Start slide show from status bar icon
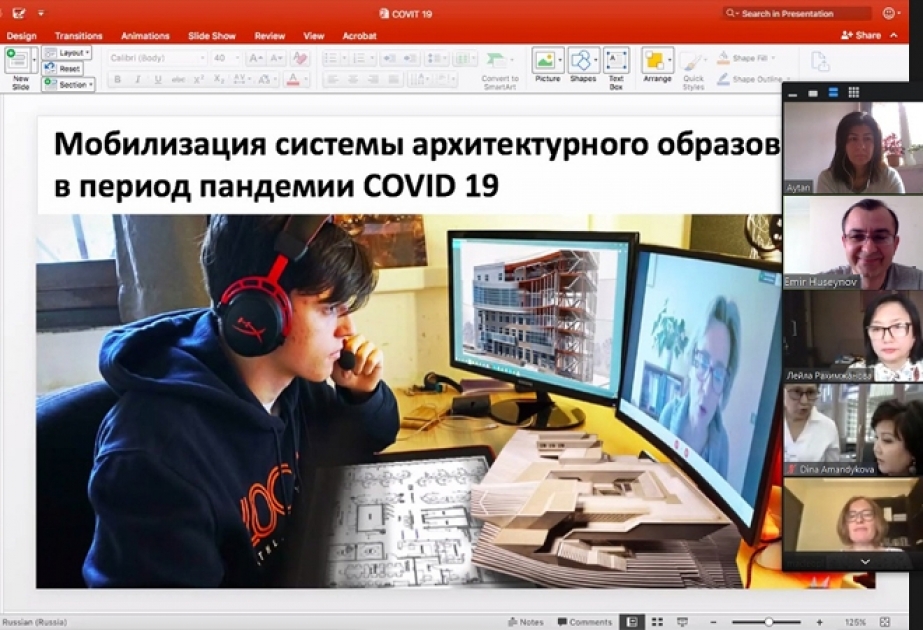Image resolution: width=923 pixels, height=630 pixels. pyautogui.click(x=683, y=622)
